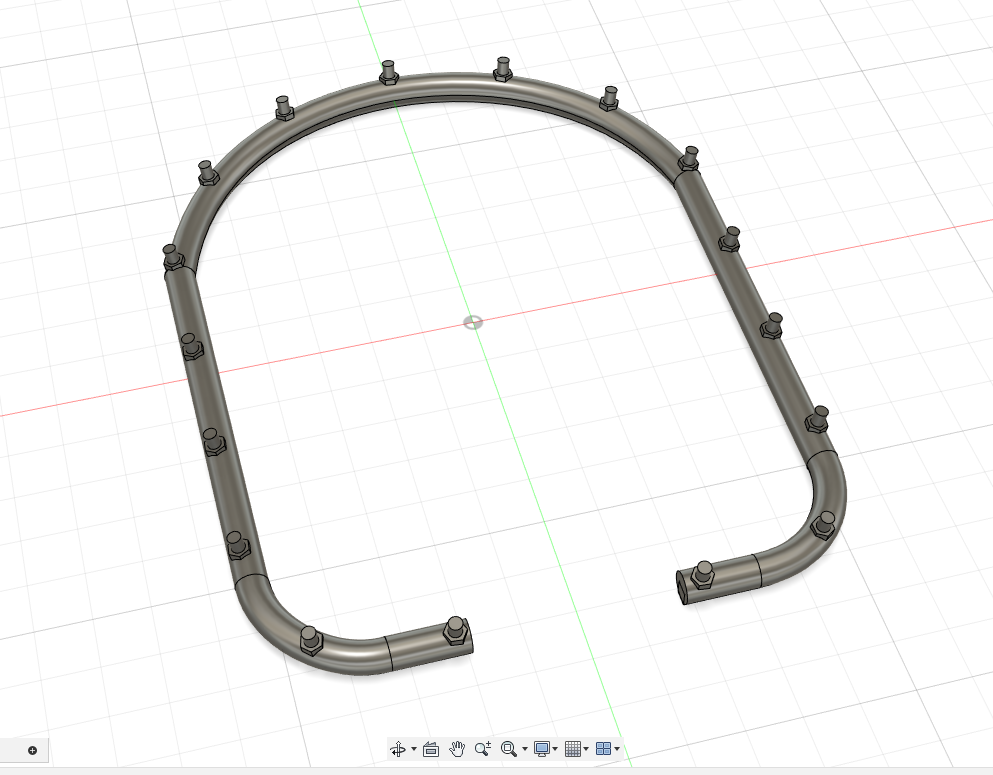Viewport: 993px width, 775px height.
Task: Select the Orbit tool
Action: click(398, 749)
